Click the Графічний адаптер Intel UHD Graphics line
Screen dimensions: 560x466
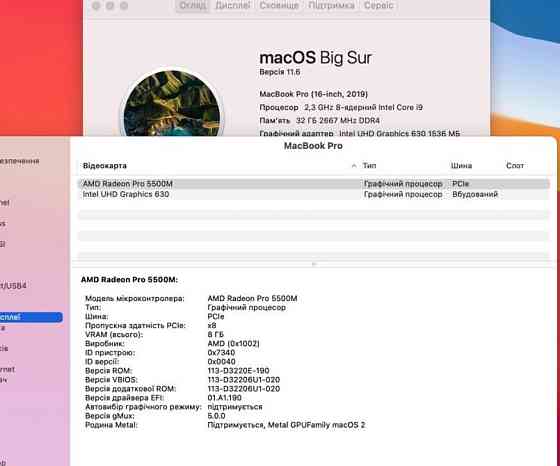(x=360, y=134)
